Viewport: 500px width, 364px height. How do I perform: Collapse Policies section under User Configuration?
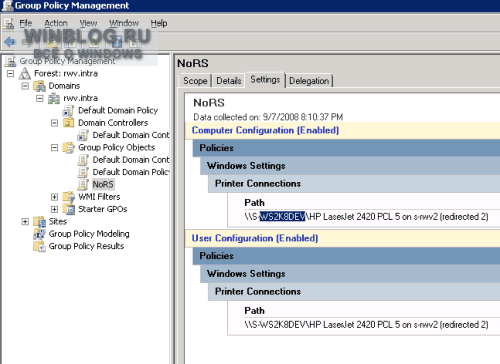click(346, 256)
